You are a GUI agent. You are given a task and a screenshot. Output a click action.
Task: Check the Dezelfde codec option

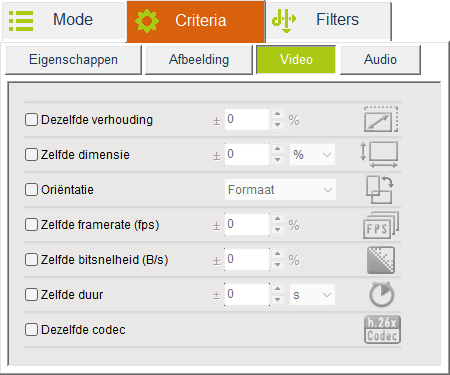tap(31, 330)
